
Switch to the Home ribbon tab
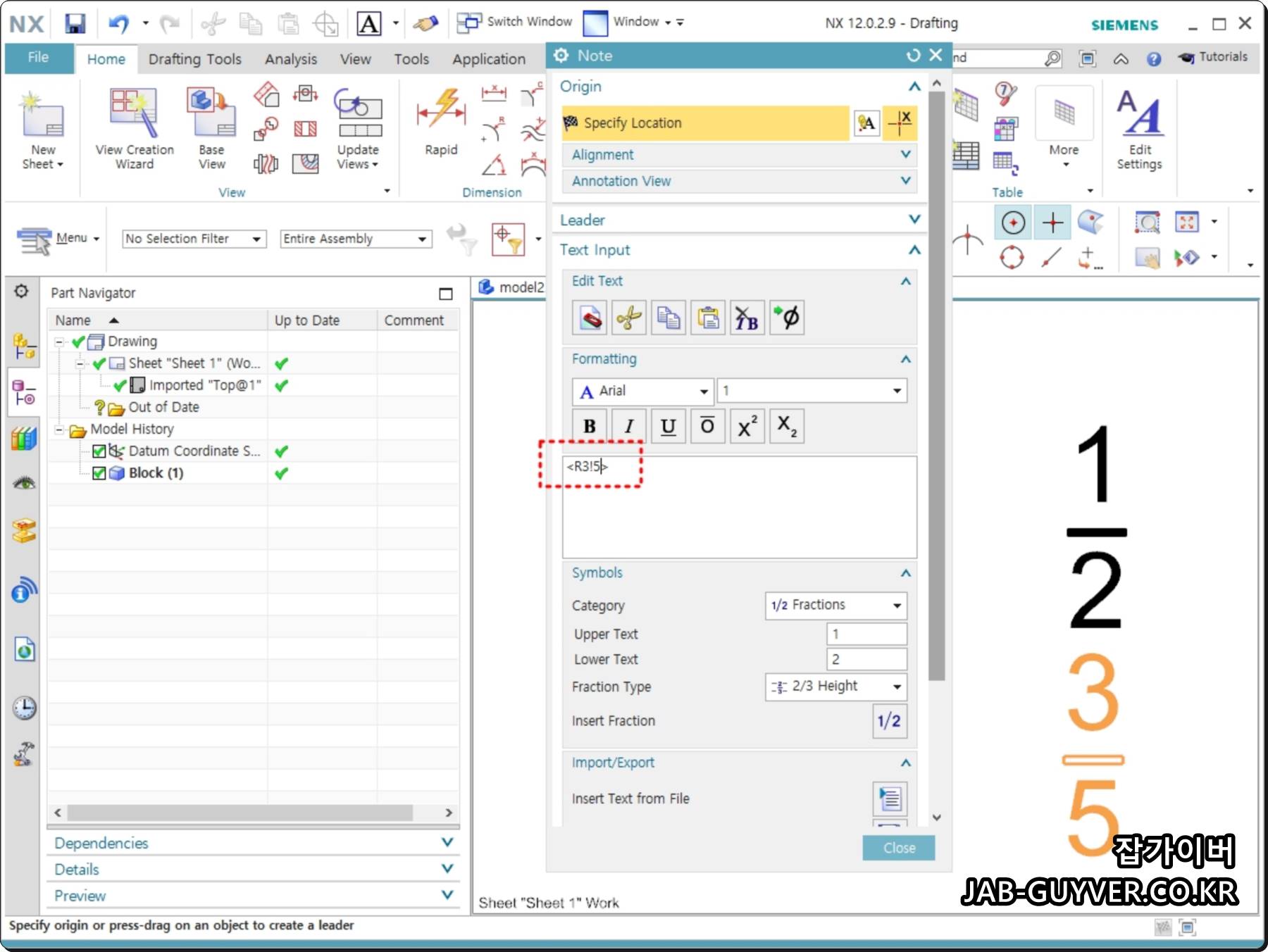(x=106, y=59)
